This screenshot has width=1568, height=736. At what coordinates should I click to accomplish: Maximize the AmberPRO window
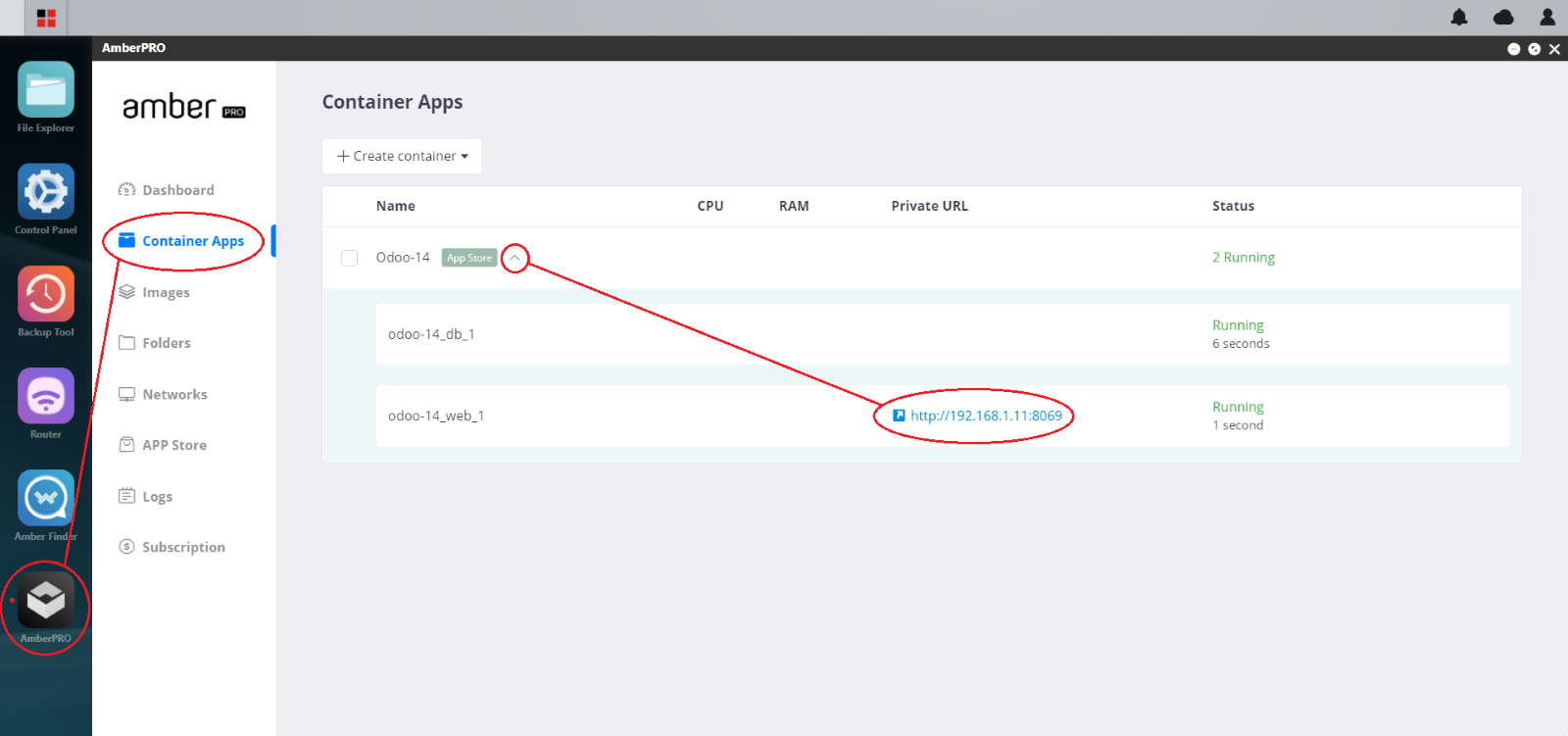point(1534,49)
